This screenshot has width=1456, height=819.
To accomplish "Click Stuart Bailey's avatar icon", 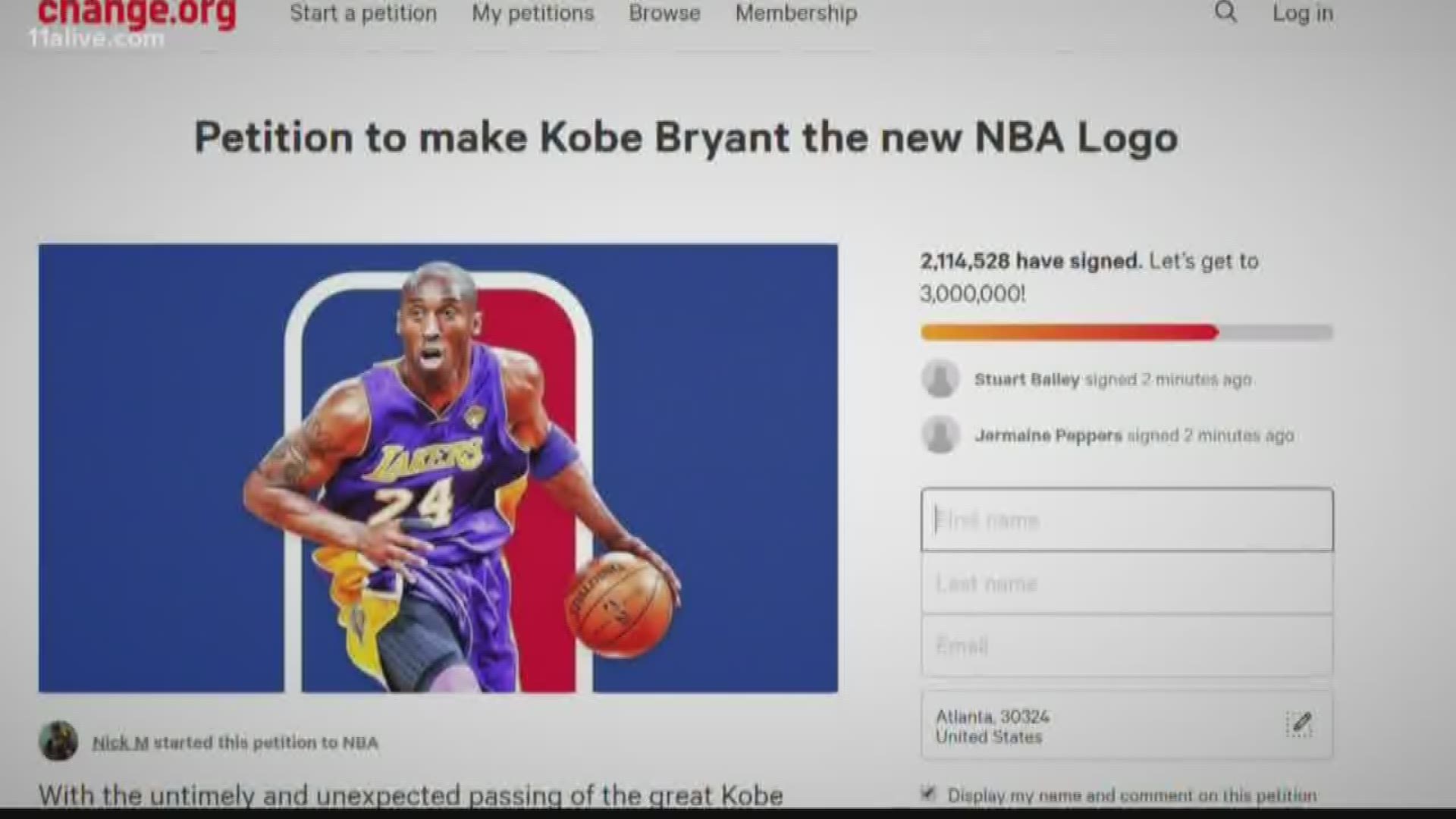I will (940, 378).
